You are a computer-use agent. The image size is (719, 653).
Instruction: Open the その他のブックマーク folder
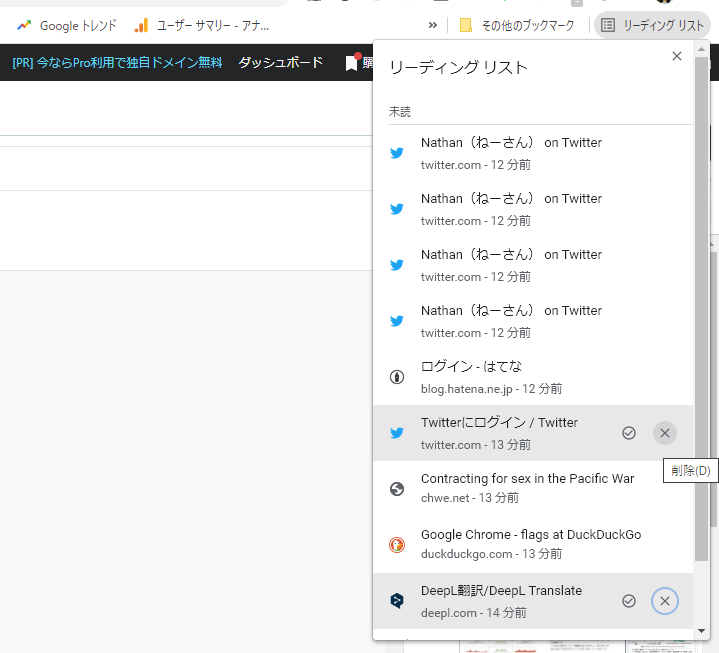517,26
